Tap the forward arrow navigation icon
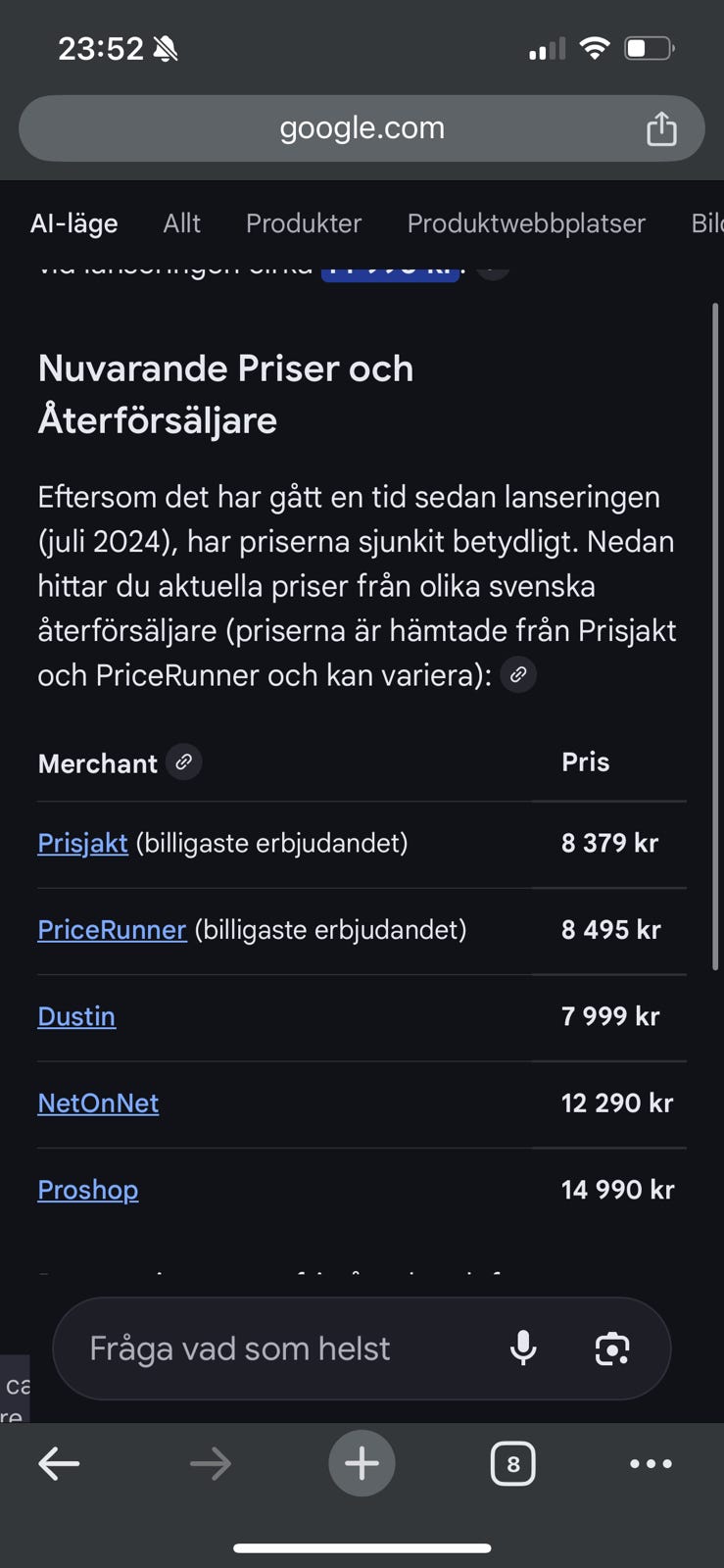The image size is (724, 1568). click(210, 1464)
